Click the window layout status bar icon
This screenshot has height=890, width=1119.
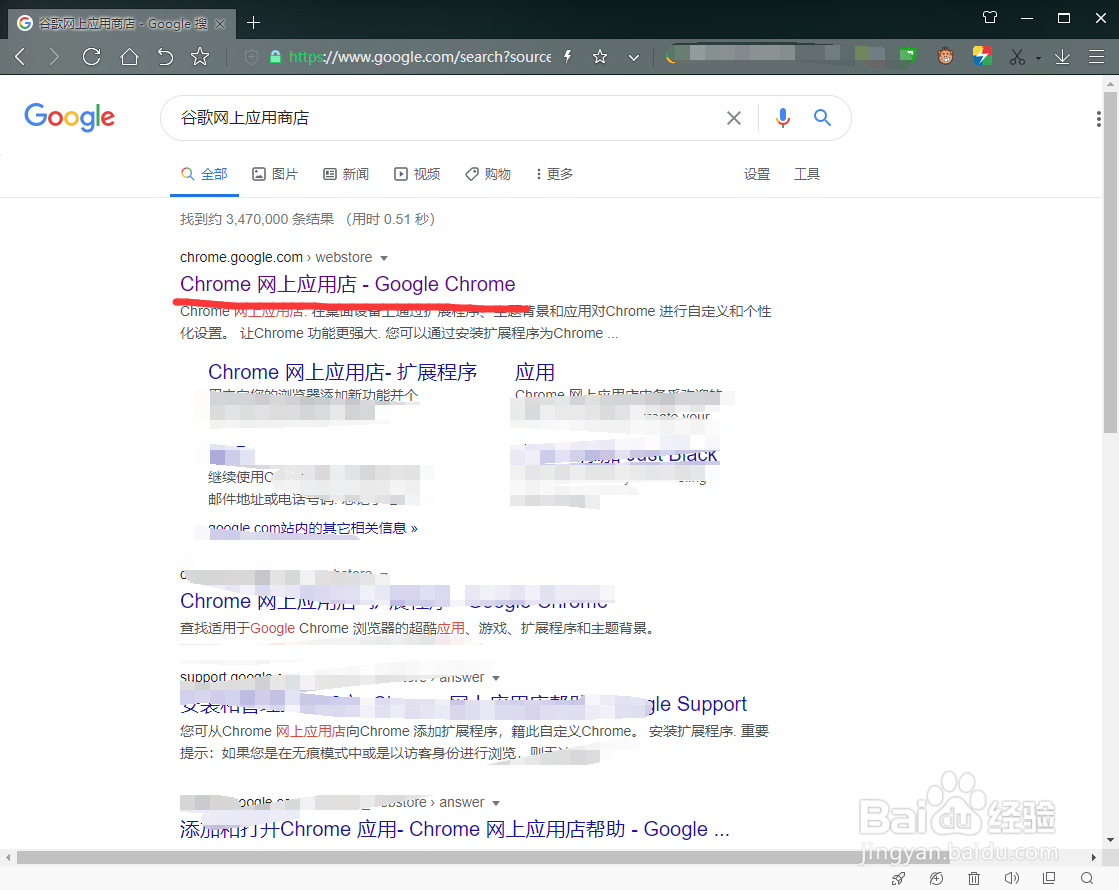[x=1049, y=878]
